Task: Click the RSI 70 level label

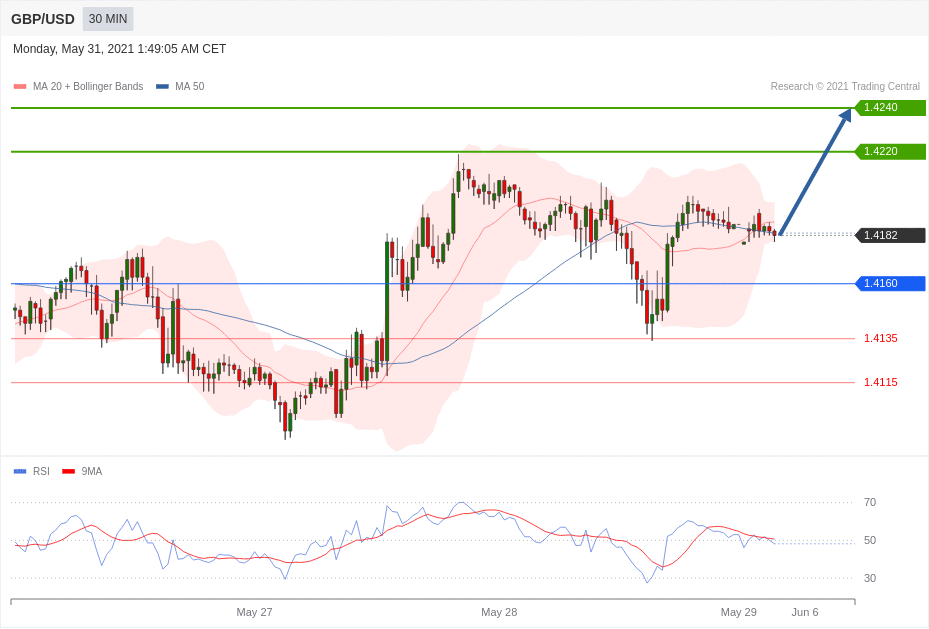Action: coord(869,503)
